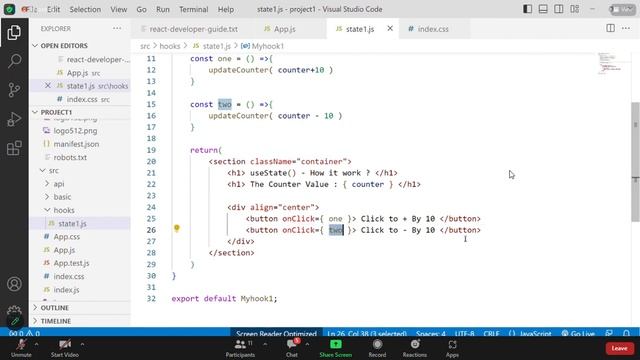The width and height of the screenshot is (640, 360).
Task: Toggle the secondary side bar layout icon
Action: [558, 9]
